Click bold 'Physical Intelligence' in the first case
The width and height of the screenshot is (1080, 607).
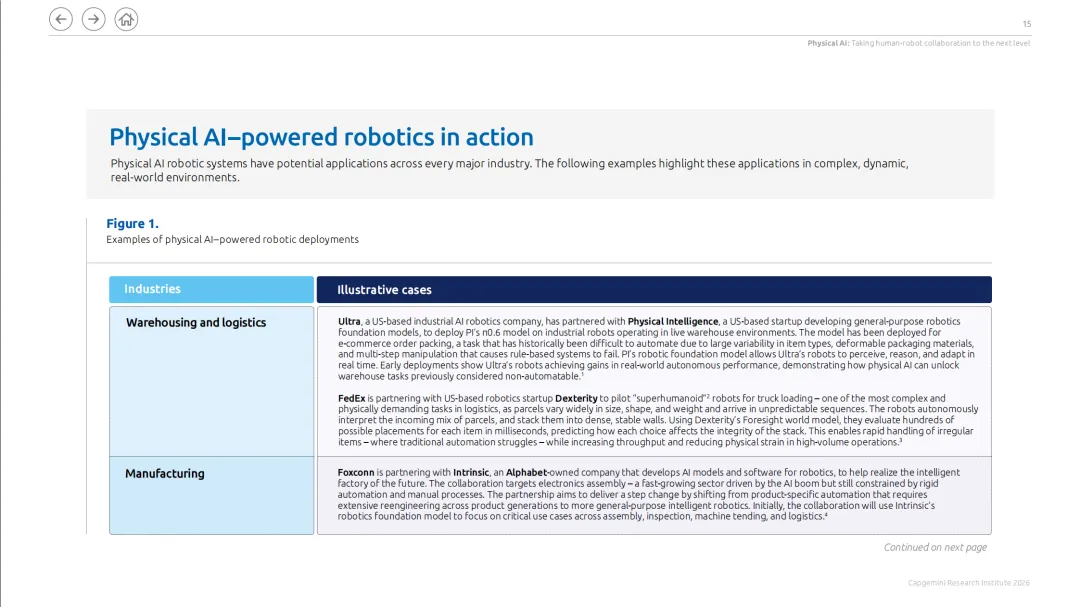[x=673, y=321]
